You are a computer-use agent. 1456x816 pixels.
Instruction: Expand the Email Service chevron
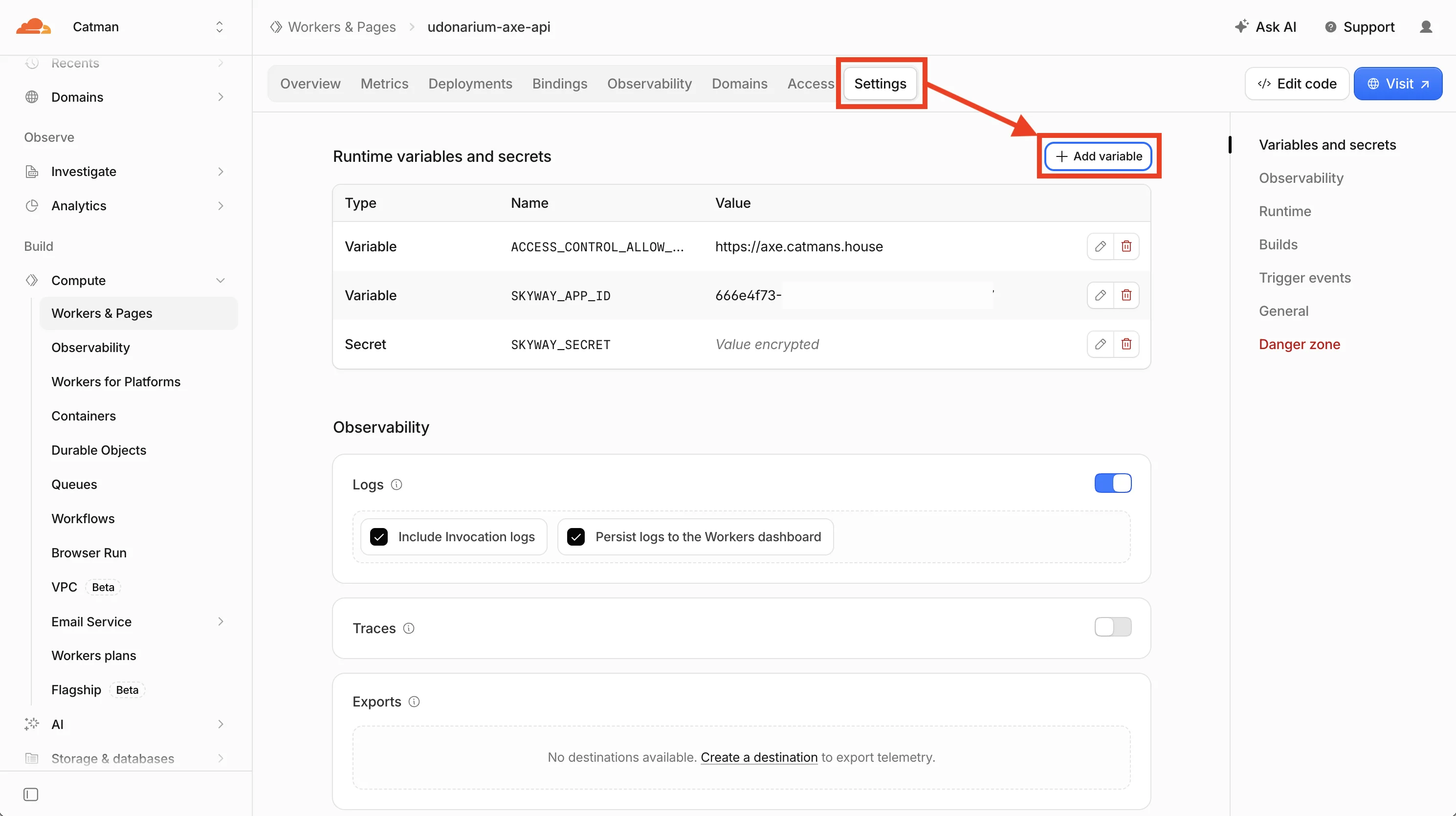pyautogui.click(x=221, y=621)
